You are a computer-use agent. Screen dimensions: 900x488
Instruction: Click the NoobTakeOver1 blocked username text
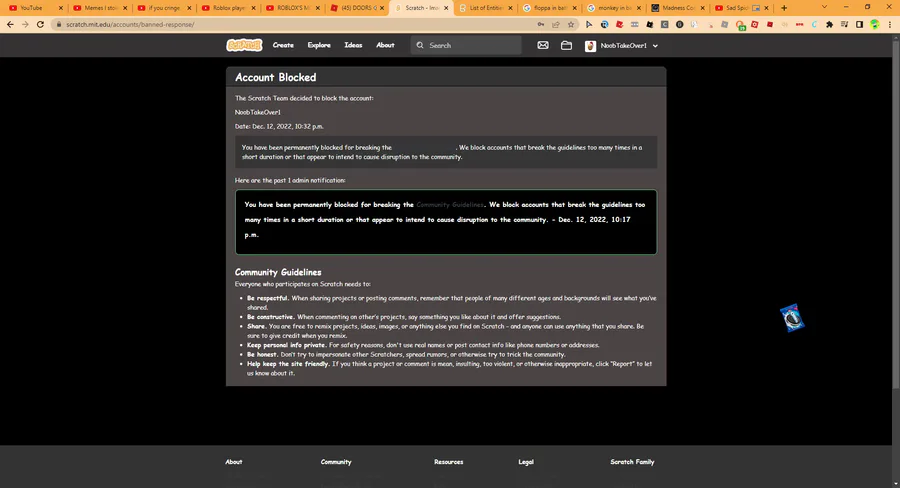258,113
